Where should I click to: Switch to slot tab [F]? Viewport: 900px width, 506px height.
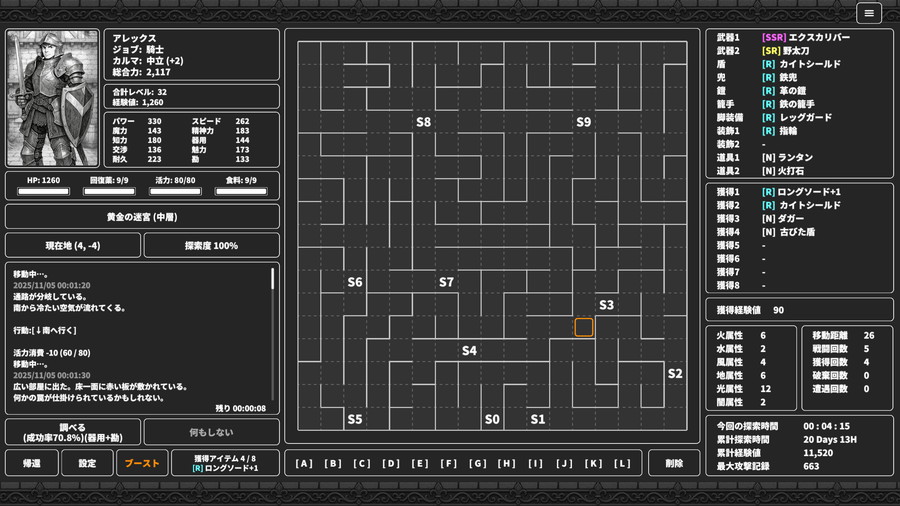(449, 463)
